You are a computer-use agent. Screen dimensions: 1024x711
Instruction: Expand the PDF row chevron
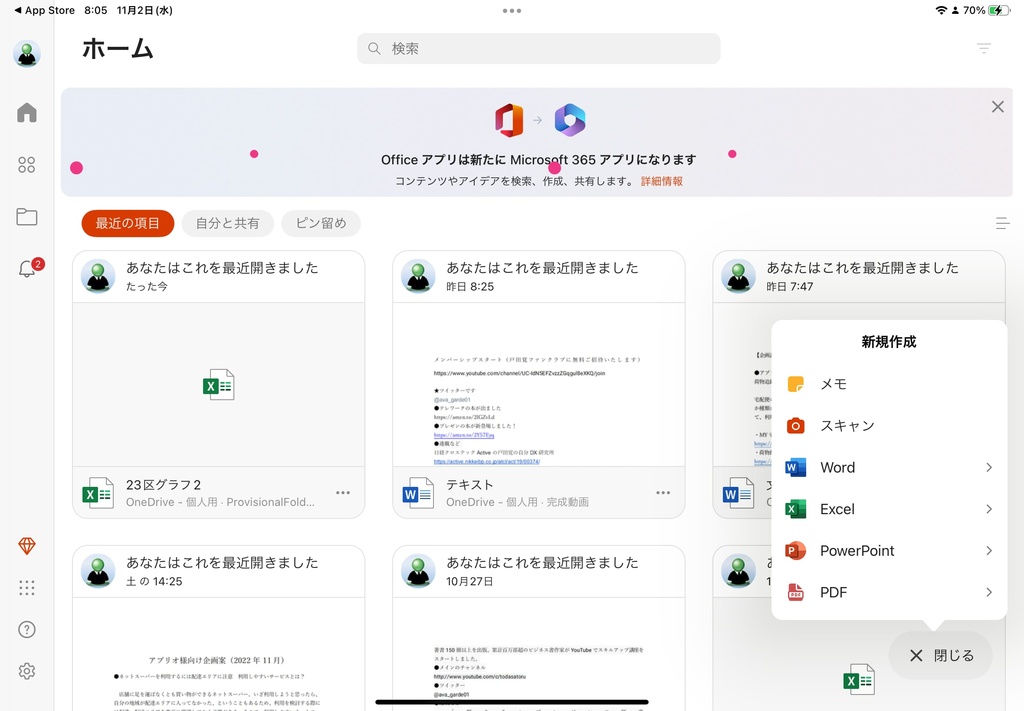pyautogui.click(x=989, y=593)
